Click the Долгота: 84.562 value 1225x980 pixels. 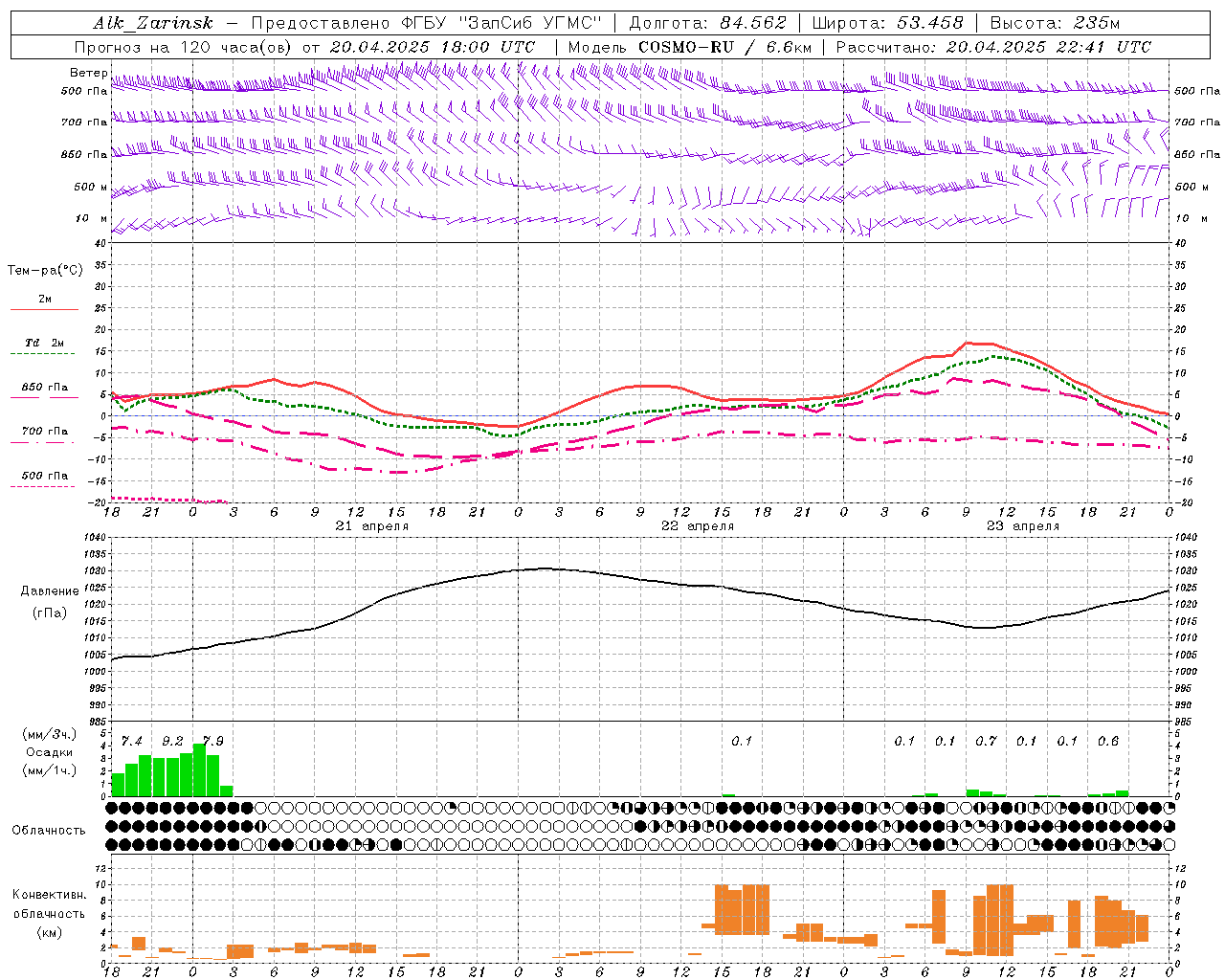[707, 23]
